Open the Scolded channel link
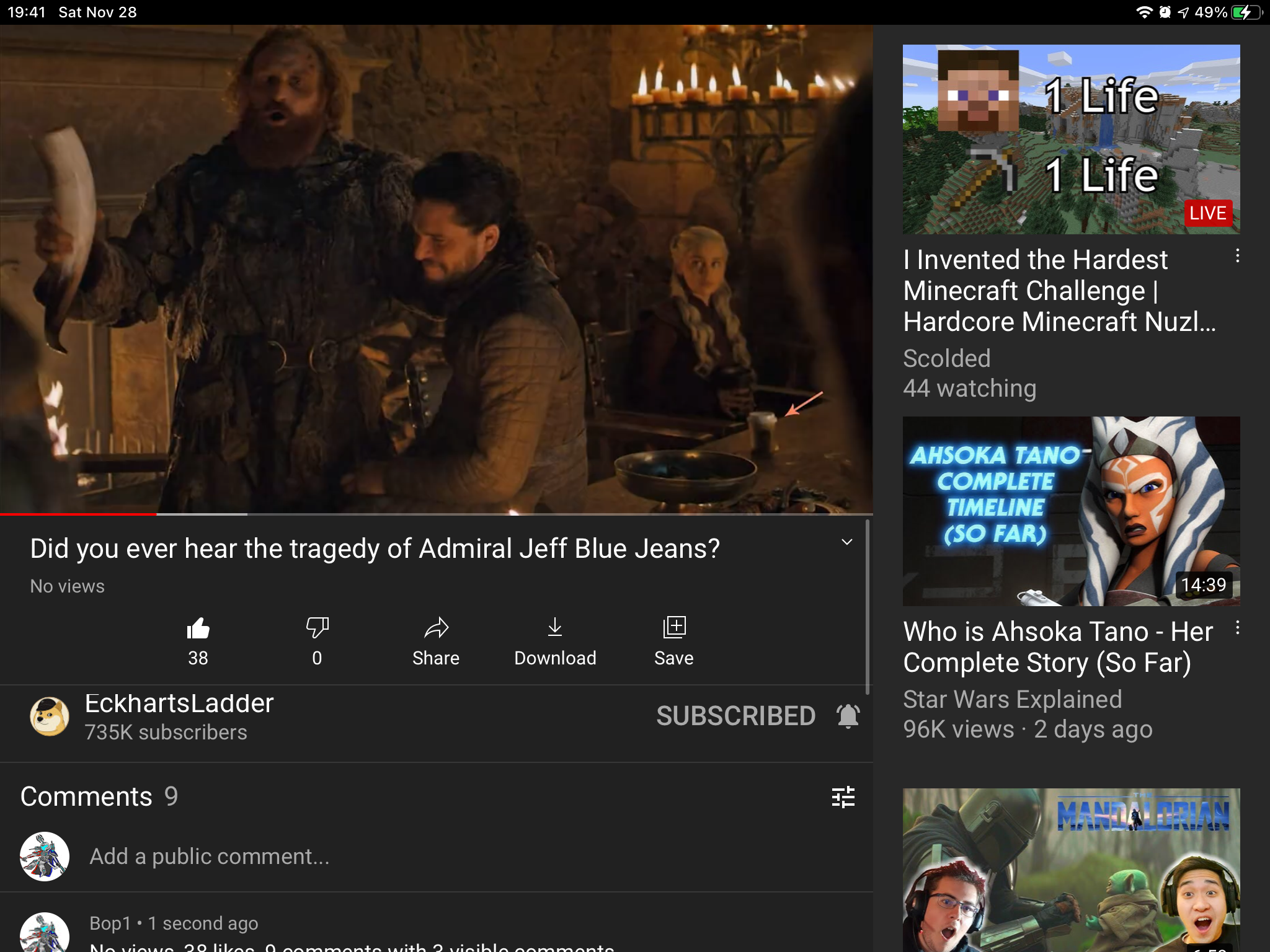The height and width of the screenshot is (952, 1270). pos(946,358)
